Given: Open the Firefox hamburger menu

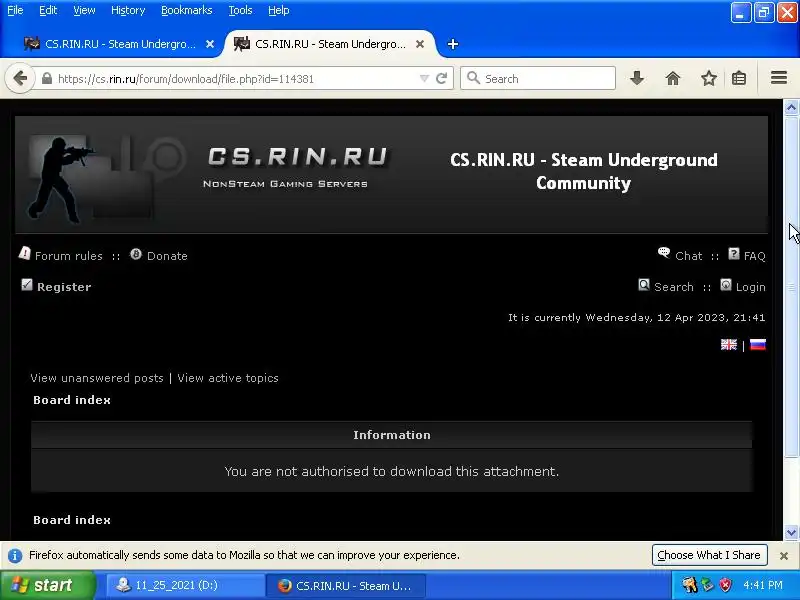Looking at the screenshot, I should (x=779, y=78).
